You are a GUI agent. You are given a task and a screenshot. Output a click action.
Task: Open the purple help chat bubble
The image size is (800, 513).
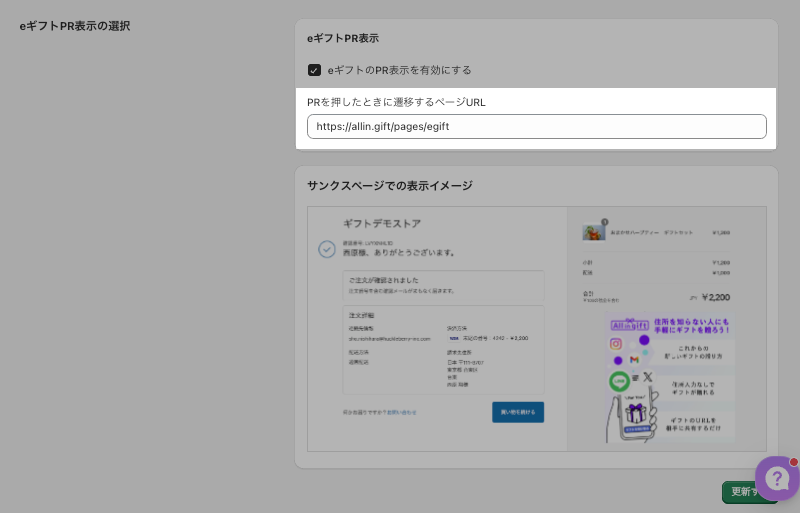[x=777, y=478]
